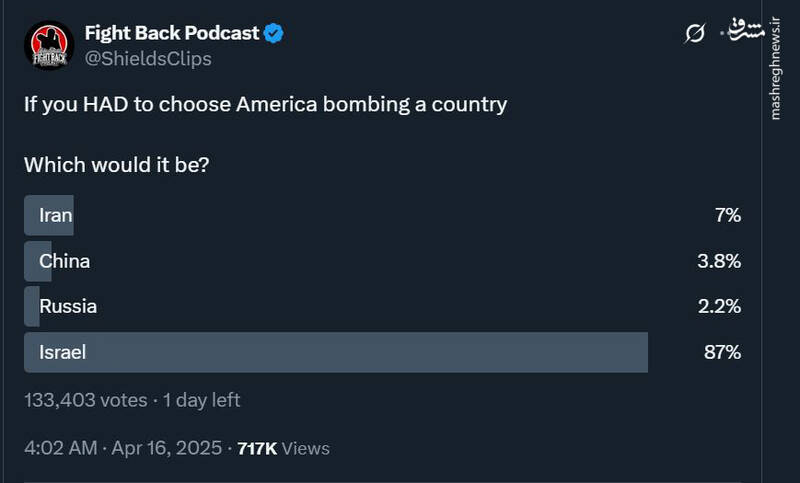Click the 3.8% result for China

pos(718,261)
